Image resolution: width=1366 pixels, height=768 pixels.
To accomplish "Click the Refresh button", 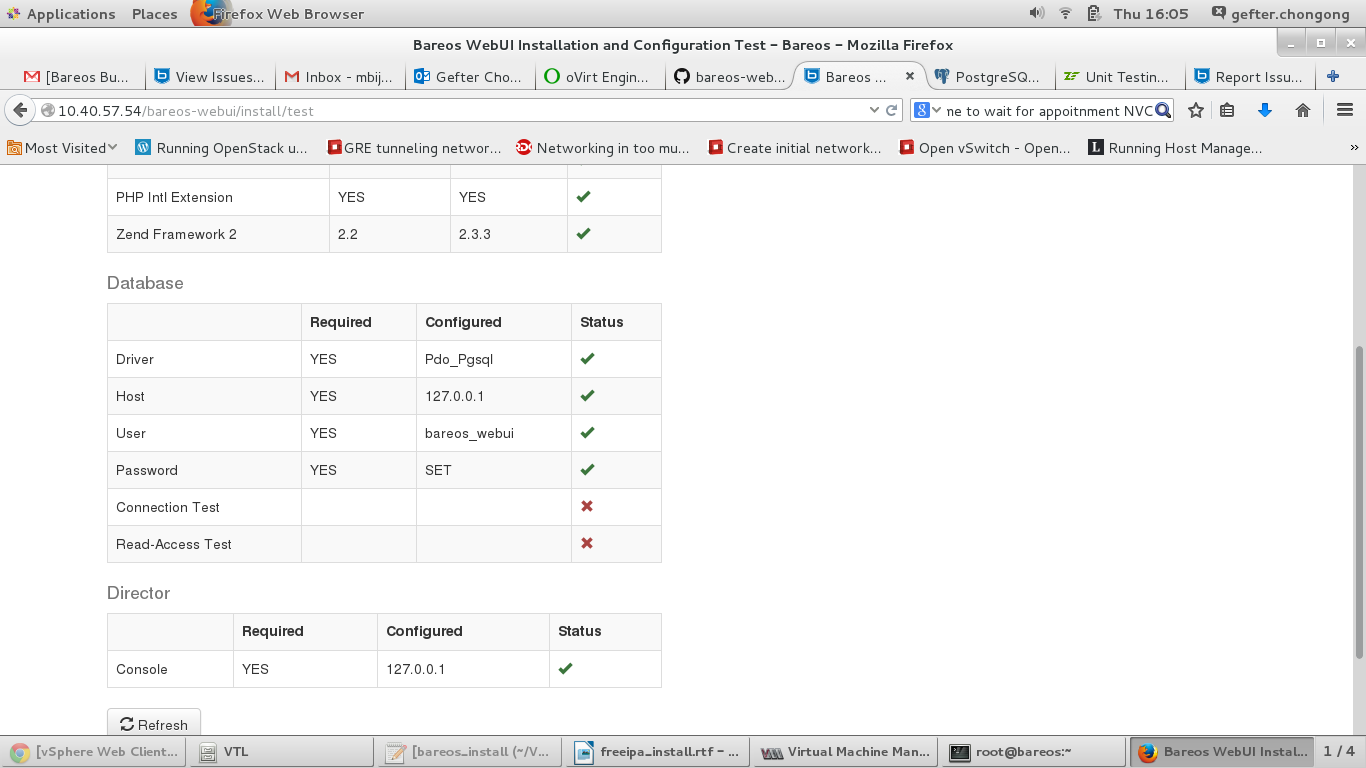I will (154, 725).
